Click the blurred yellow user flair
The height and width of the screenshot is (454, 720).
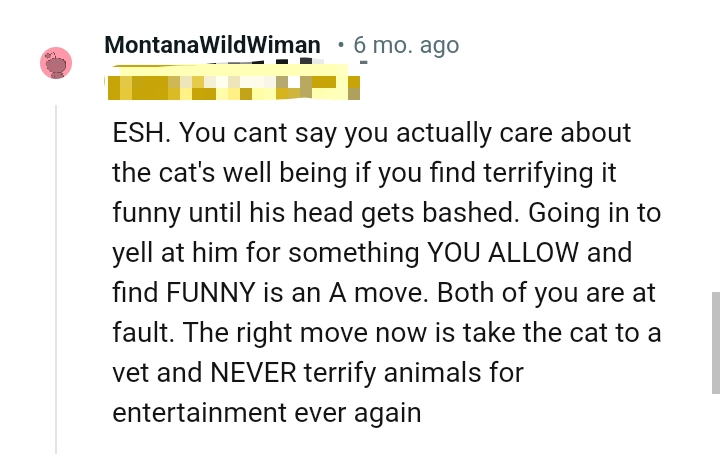(232, 84)
